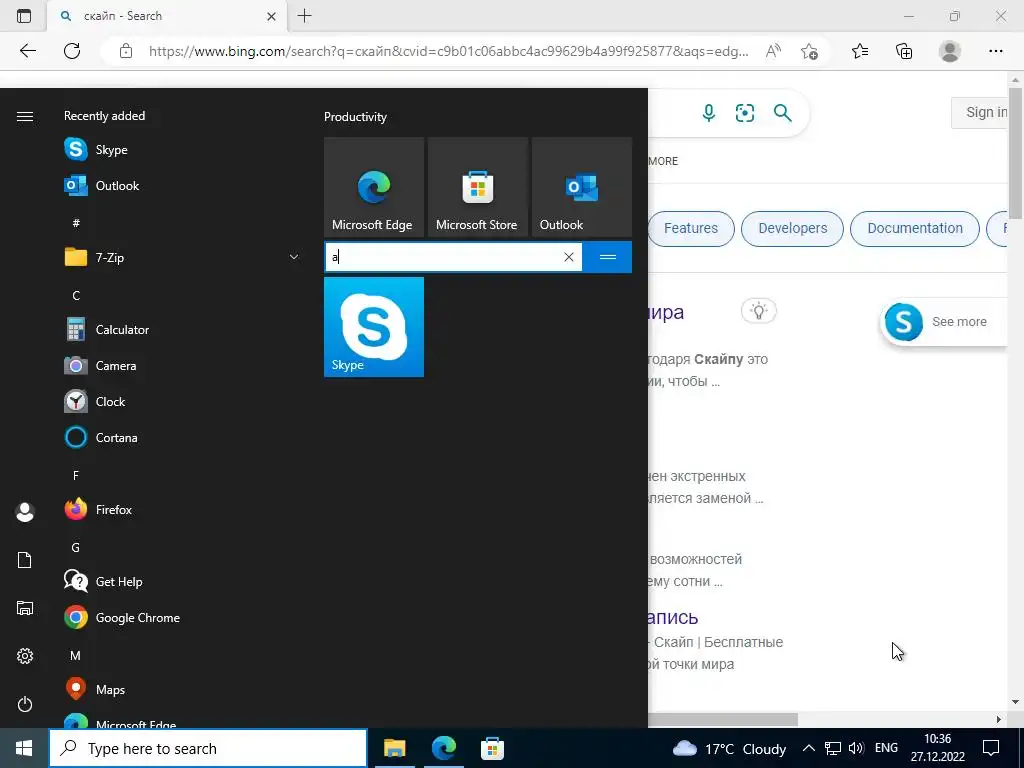Open File Explorer from the taskbar
This screenshot has height=768, width=1024.
click(394, 748)
